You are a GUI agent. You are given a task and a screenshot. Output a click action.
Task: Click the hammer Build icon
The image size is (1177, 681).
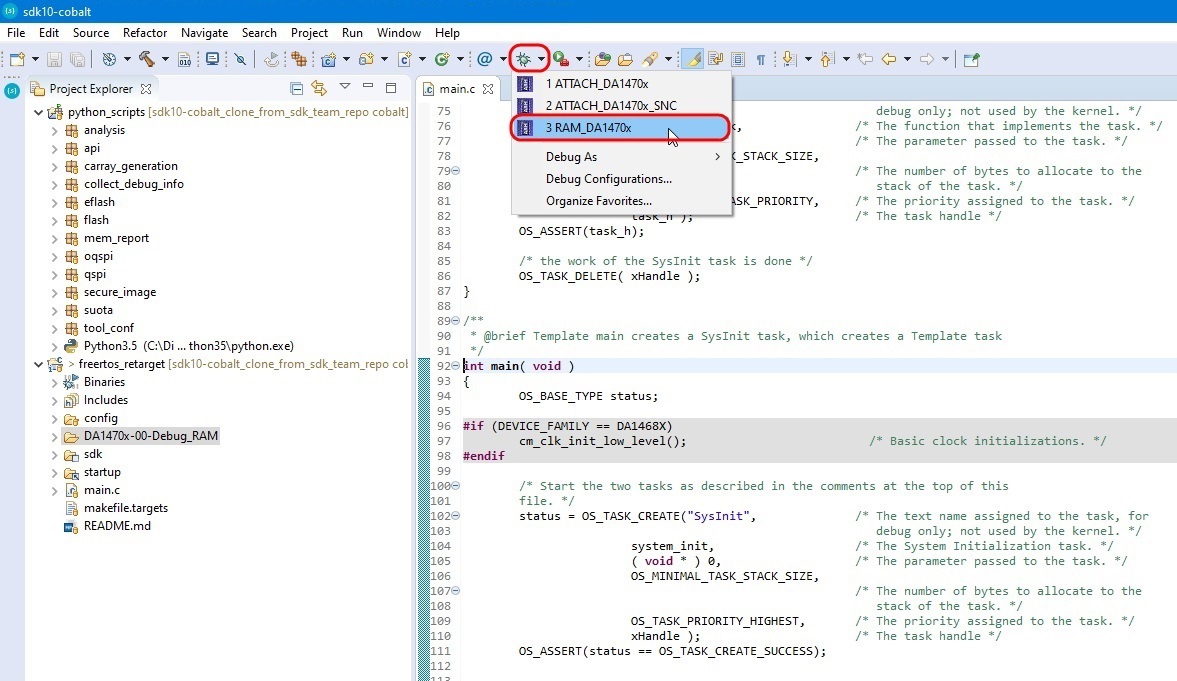pyautogui.click(x=146, y=59)
